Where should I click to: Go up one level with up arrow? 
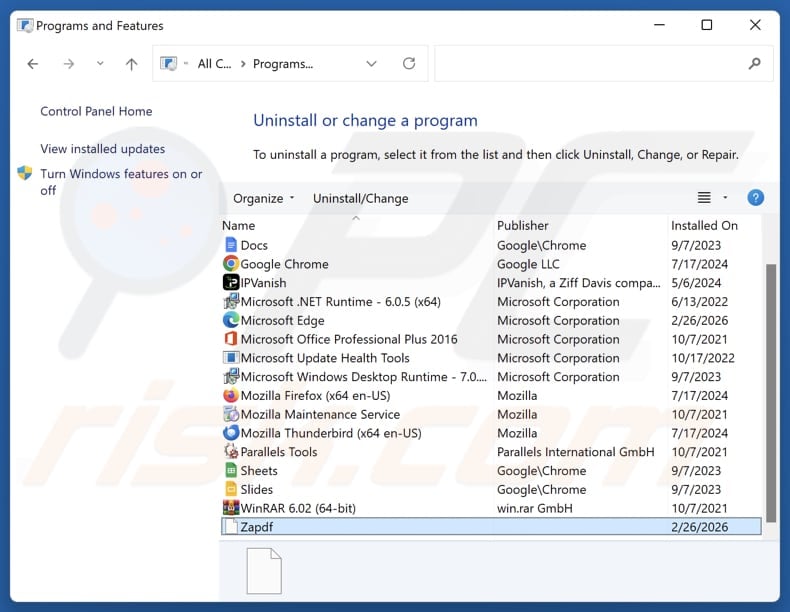pos(131,64)
